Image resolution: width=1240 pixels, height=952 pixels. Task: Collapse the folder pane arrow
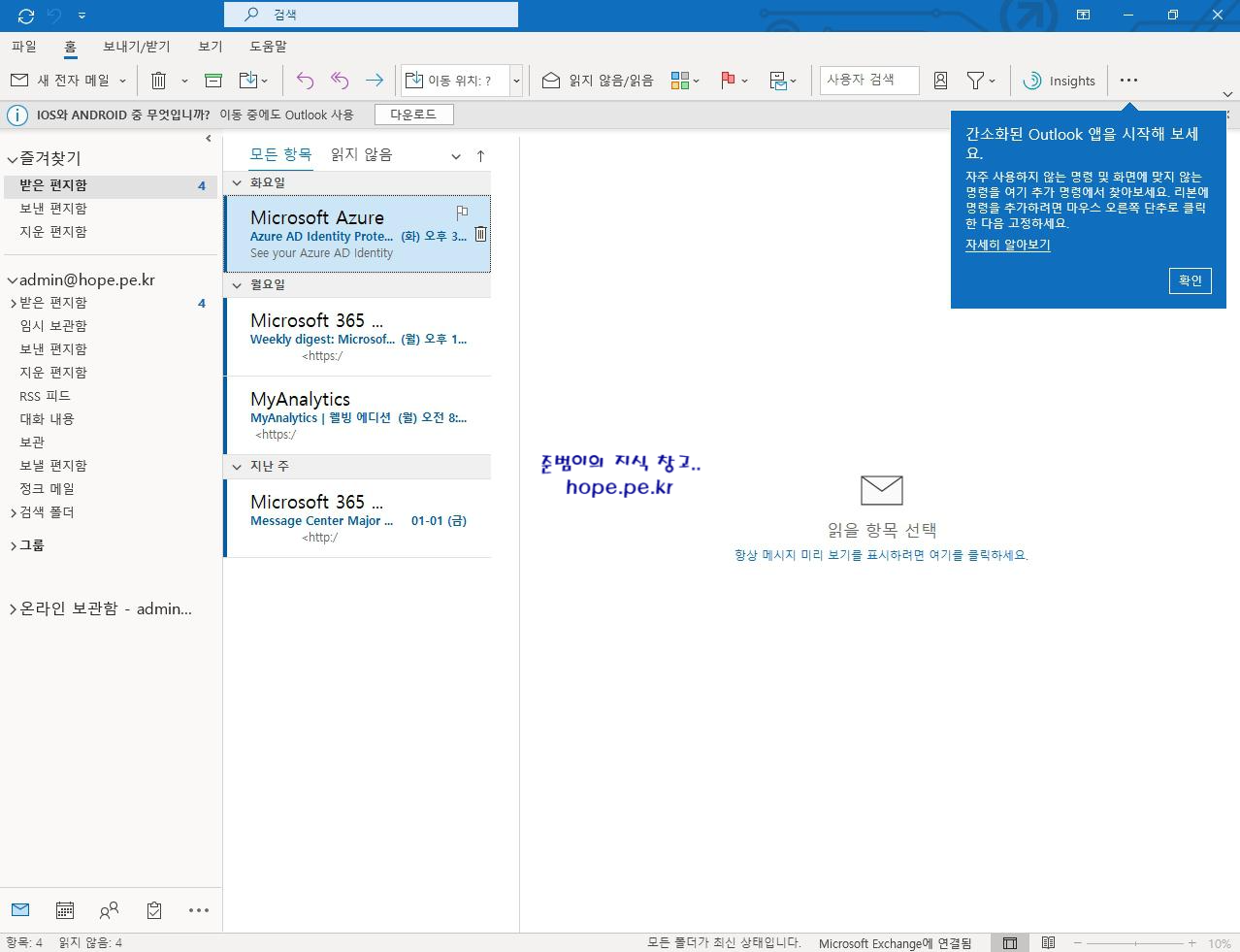click(x=209, y=139)
